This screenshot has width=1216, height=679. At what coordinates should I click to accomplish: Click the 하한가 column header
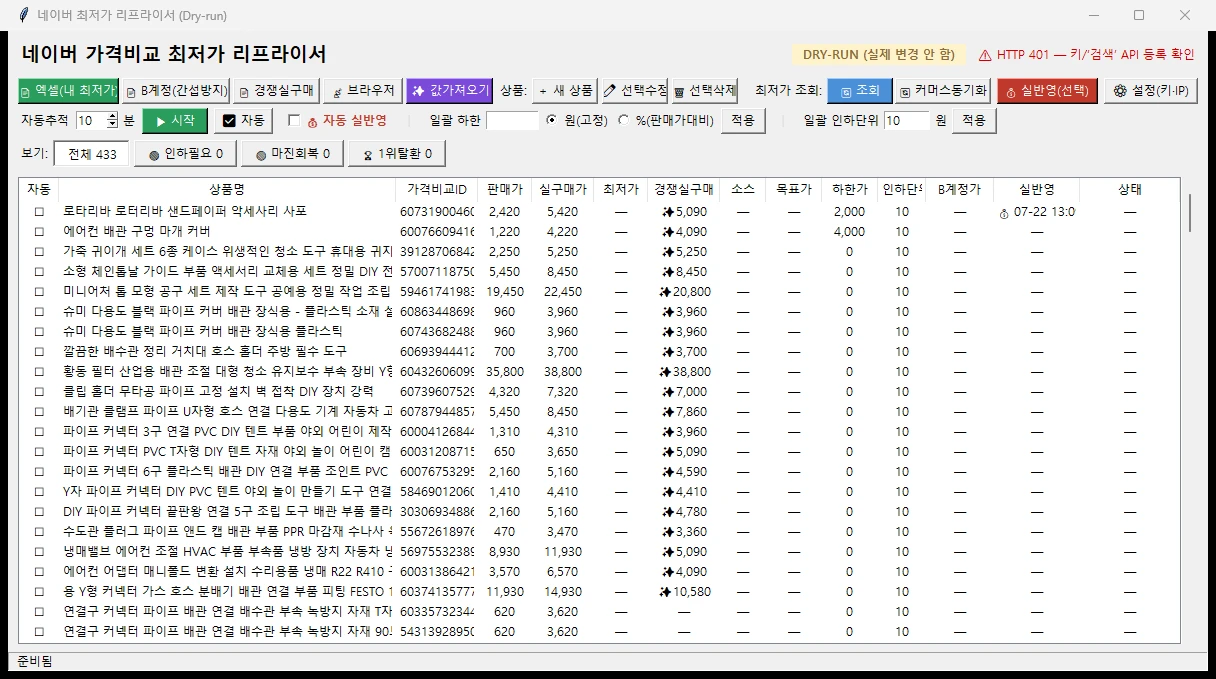tap(849, 189)
